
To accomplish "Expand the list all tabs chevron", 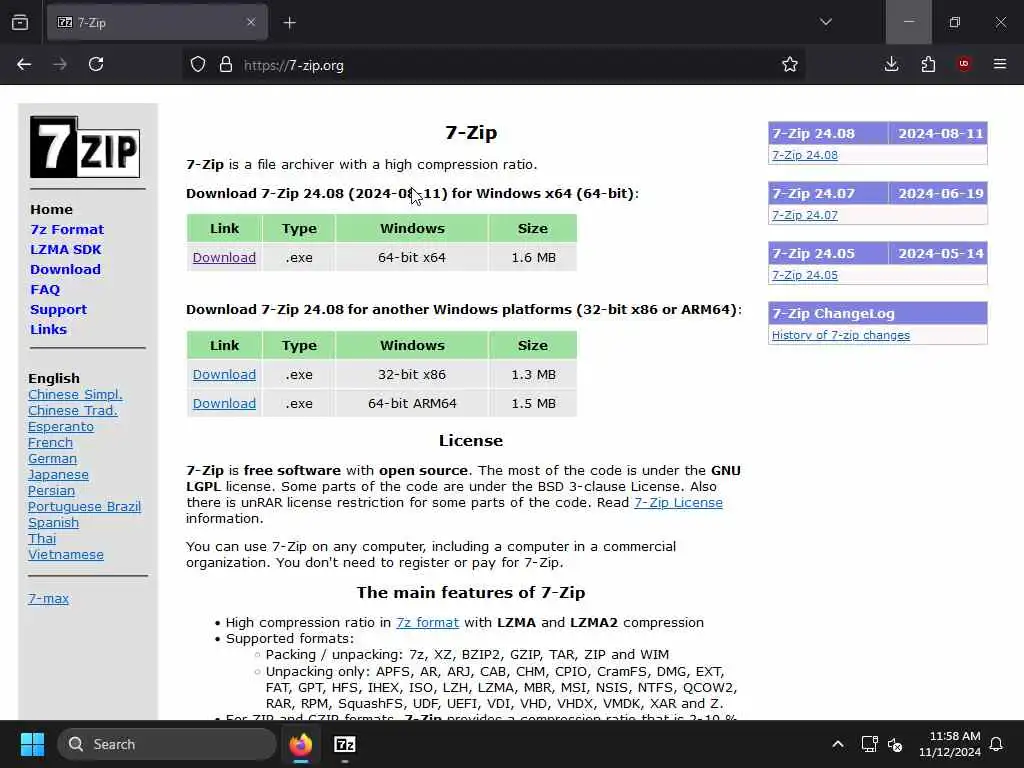I will 825,22.
